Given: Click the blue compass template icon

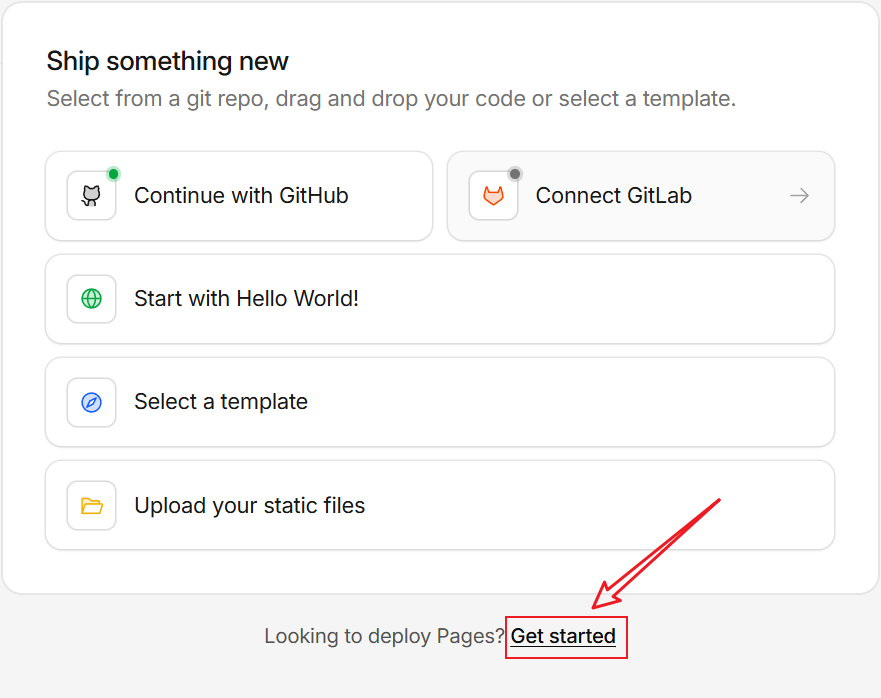Looking at the screenshot, I should 91,402.
